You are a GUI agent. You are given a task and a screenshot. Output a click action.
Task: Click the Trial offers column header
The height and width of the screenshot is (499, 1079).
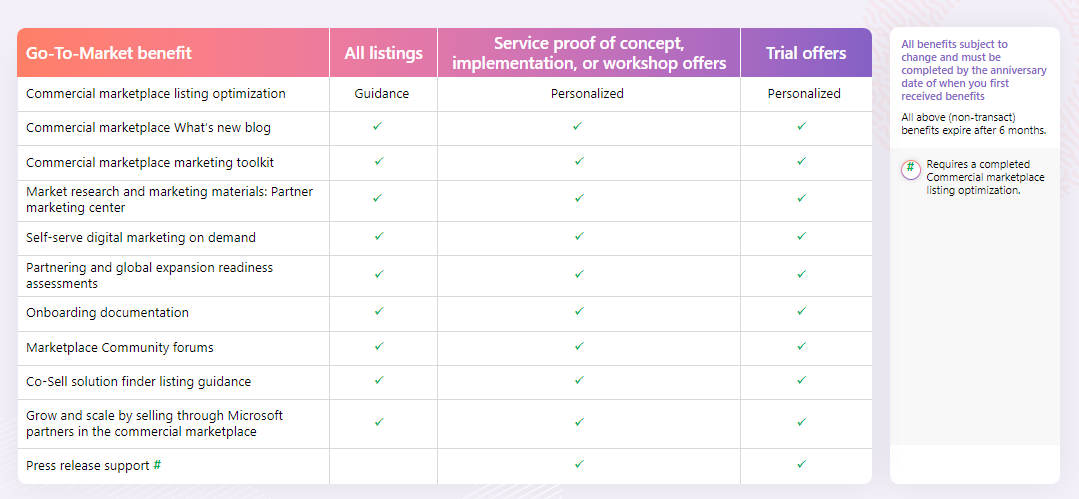(x=806, y=53)
